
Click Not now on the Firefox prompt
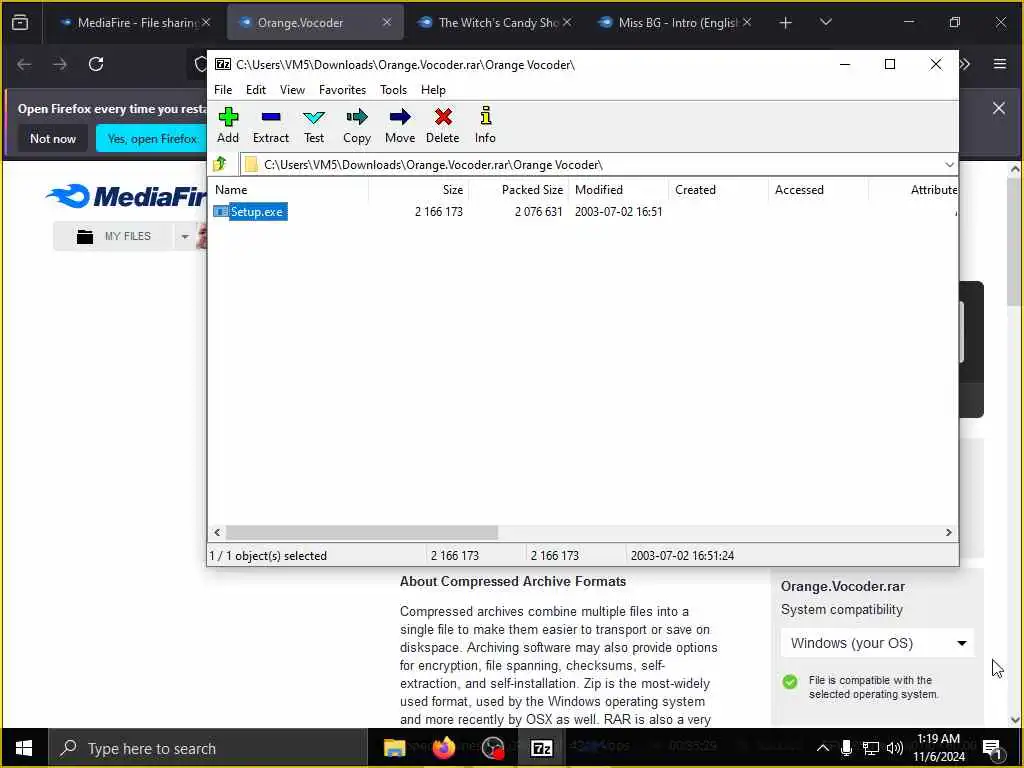point(53,138)
